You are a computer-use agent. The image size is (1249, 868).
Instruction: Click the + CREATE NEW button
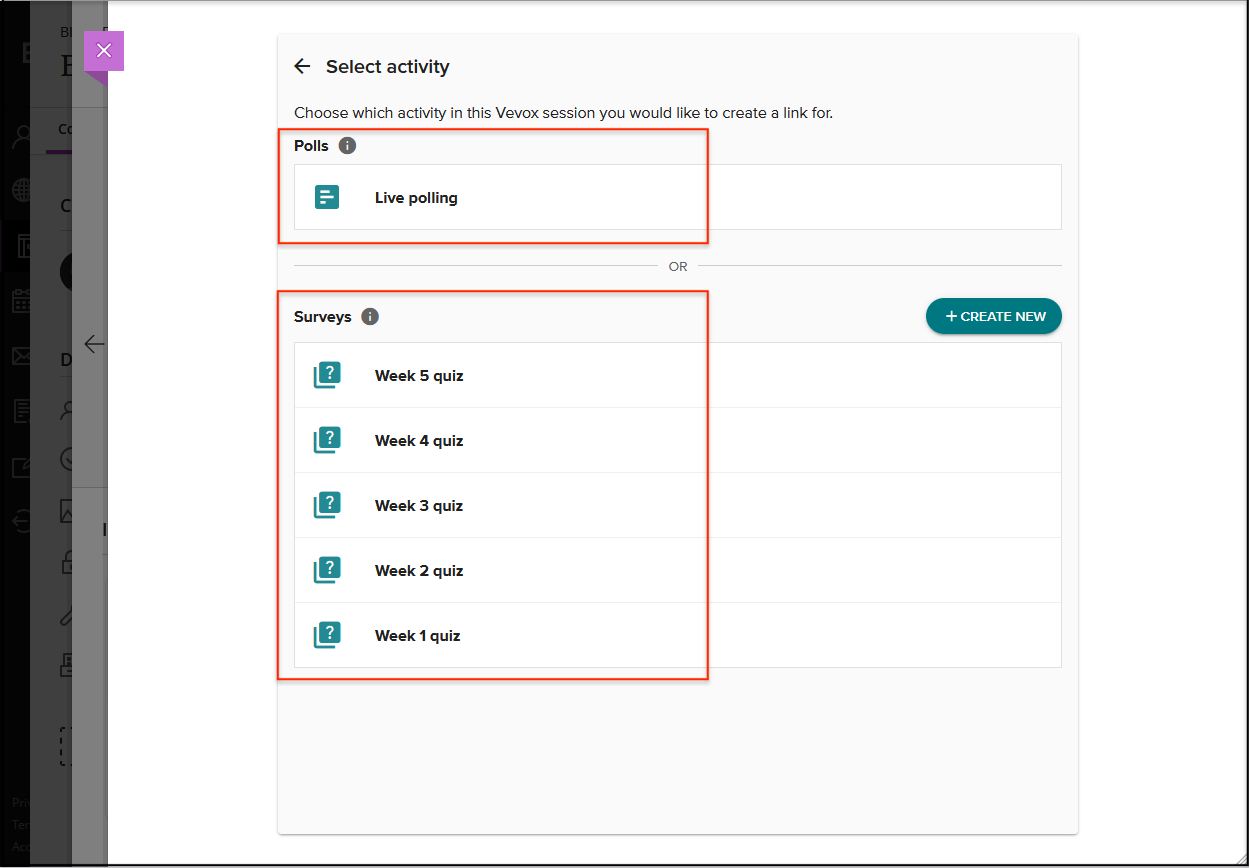coord(993,316)
